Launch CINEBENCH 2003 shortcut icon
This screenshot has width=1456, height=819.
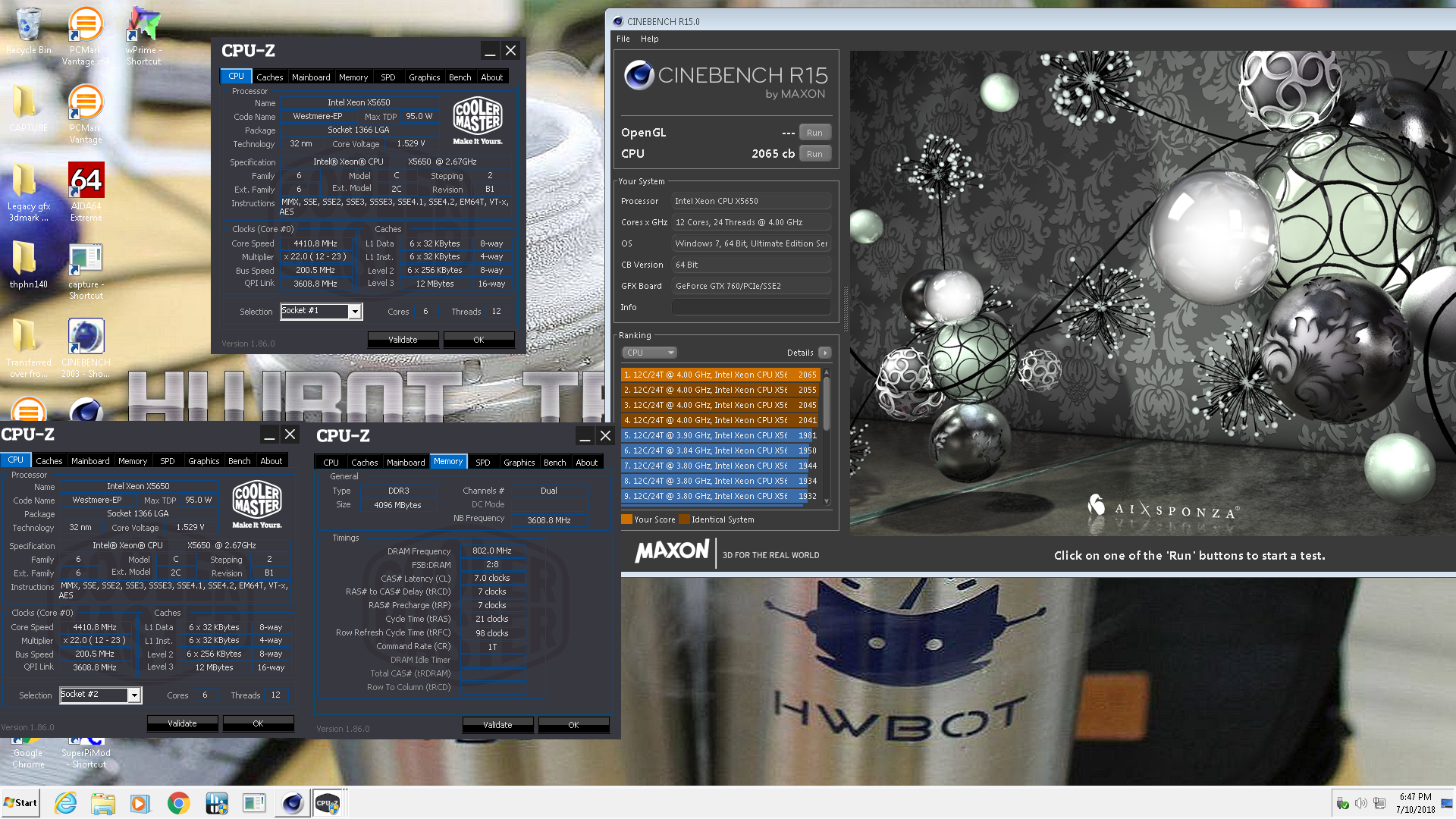[x=86, y=347]
